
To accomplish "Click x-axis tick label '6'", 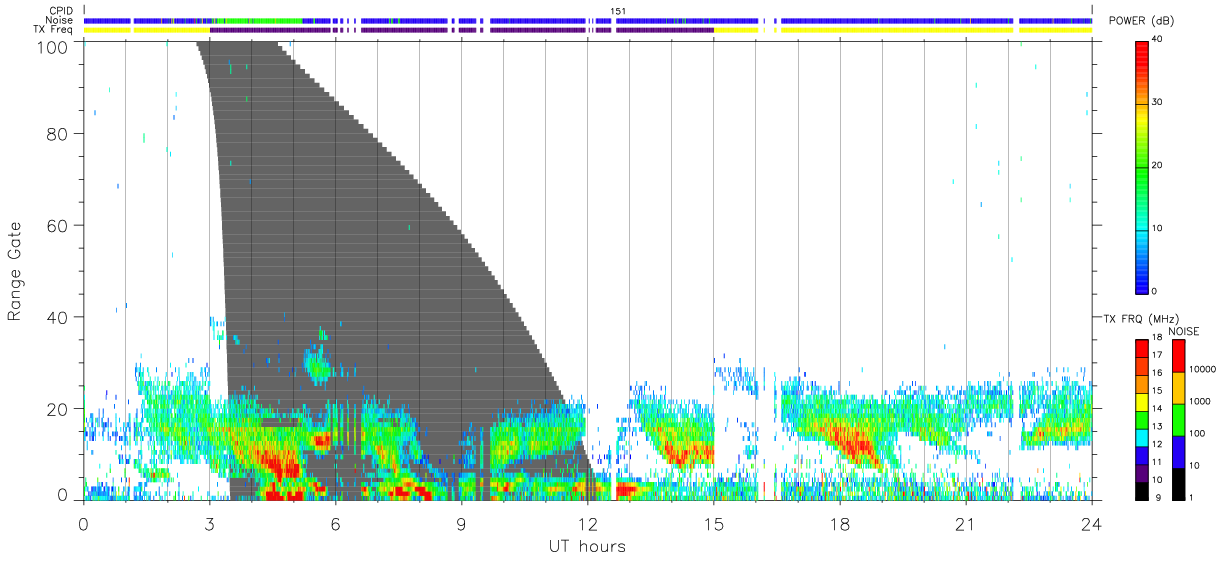I will click(335, 523).
